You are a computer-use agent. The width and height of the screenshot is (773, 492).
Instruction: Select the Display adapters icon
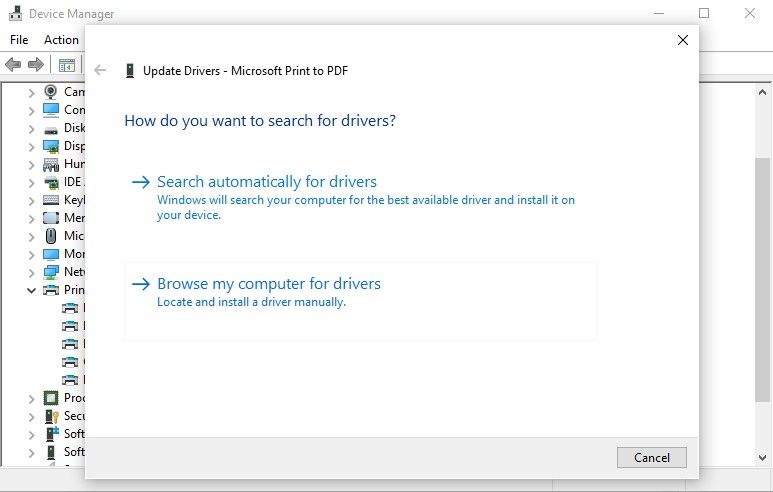click(x=51, y=146)
